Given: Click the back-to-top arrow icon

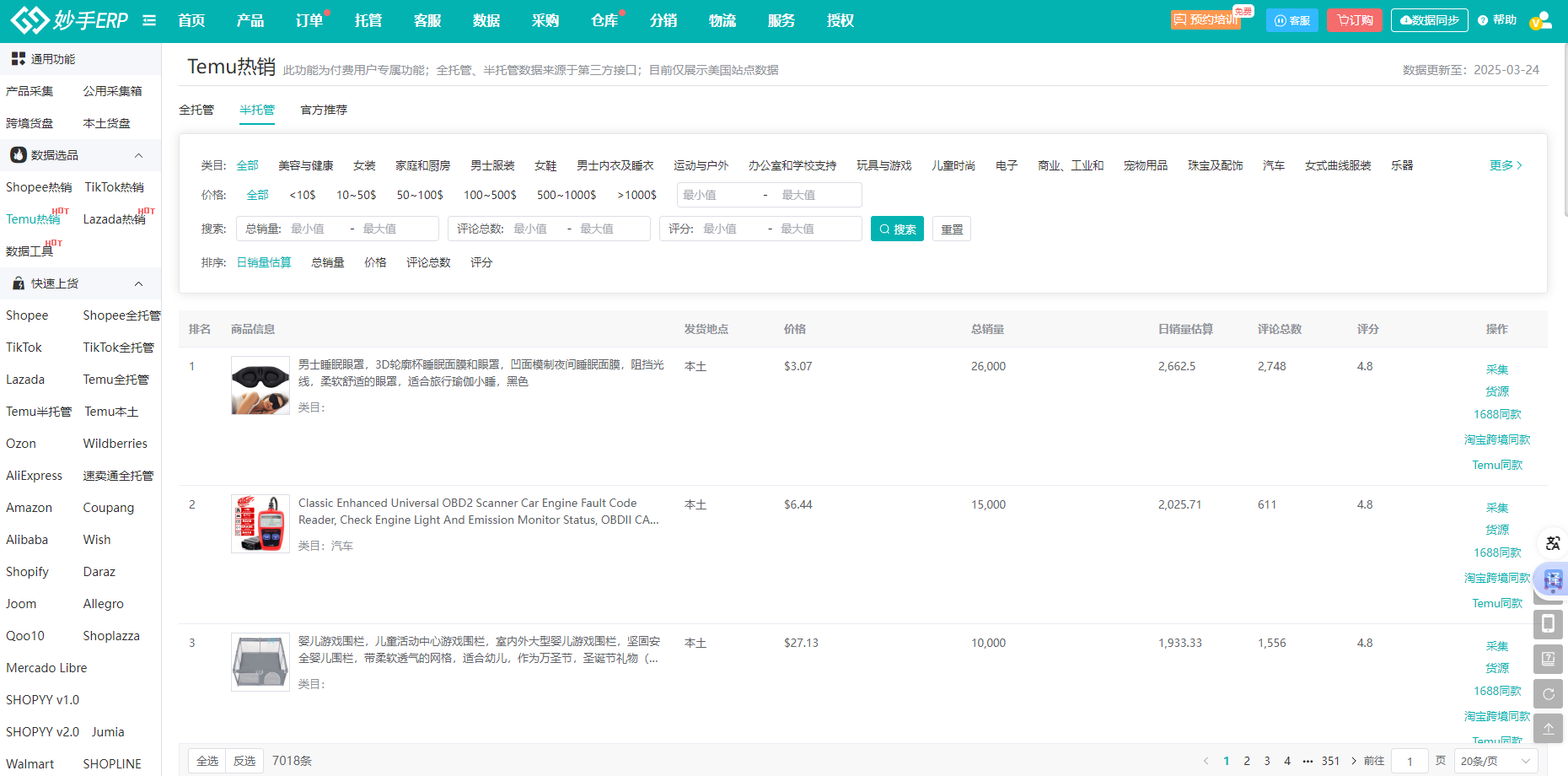Looking at the screenshot, I should pyautogui.click(x=1548, y=729).
